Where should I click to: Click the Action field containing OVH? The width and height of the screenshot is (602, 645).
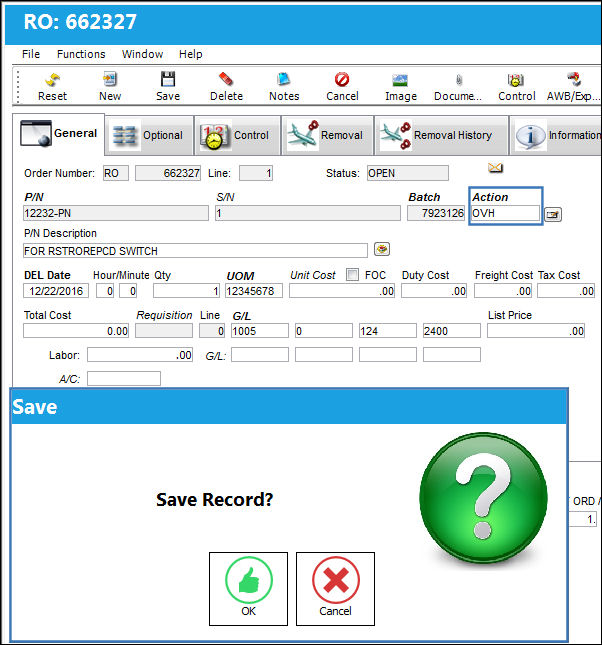[505, 213]
